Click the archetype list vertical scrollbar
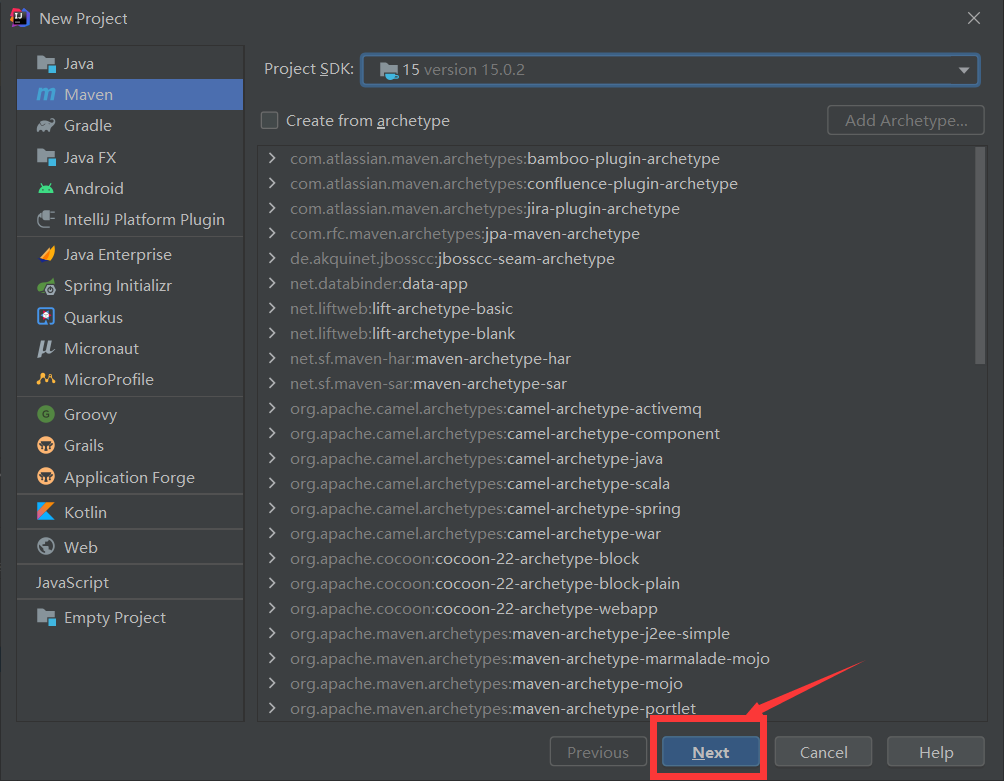 [980, 256]
